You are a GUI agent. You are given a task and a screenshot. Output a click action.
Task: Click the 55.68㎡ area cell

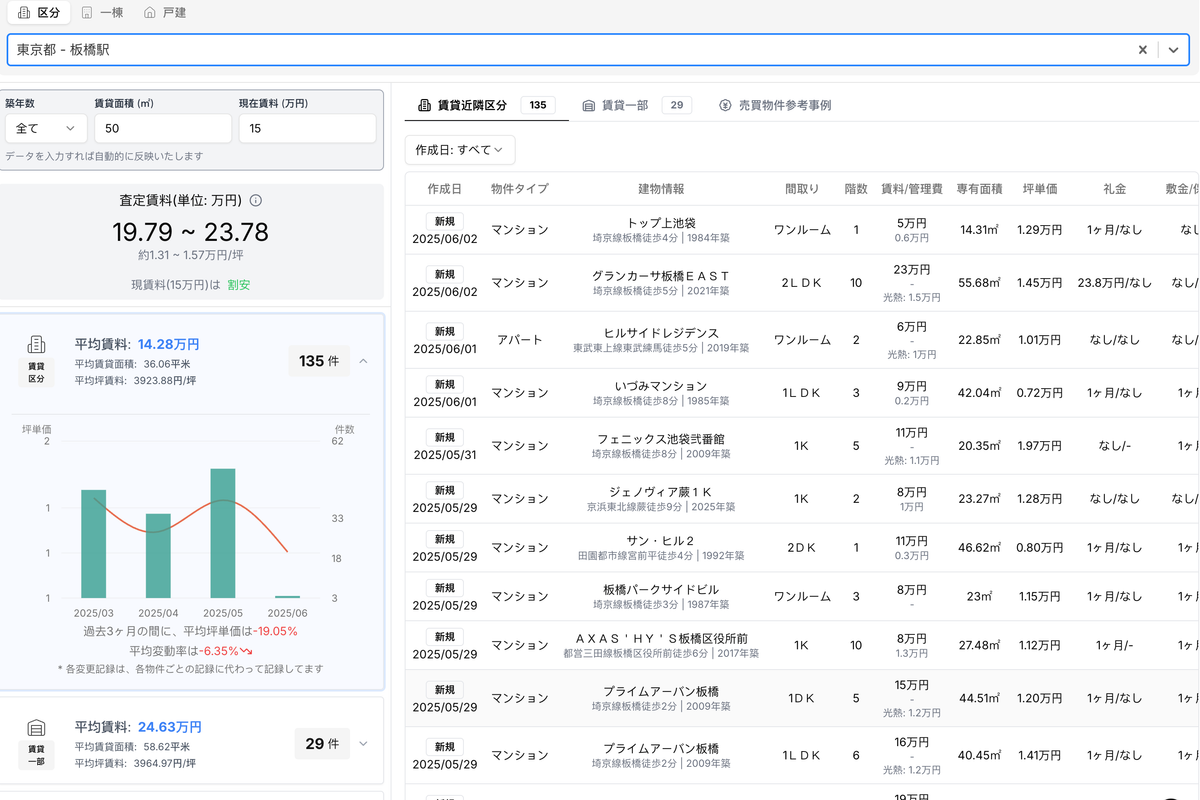point(979,283)
